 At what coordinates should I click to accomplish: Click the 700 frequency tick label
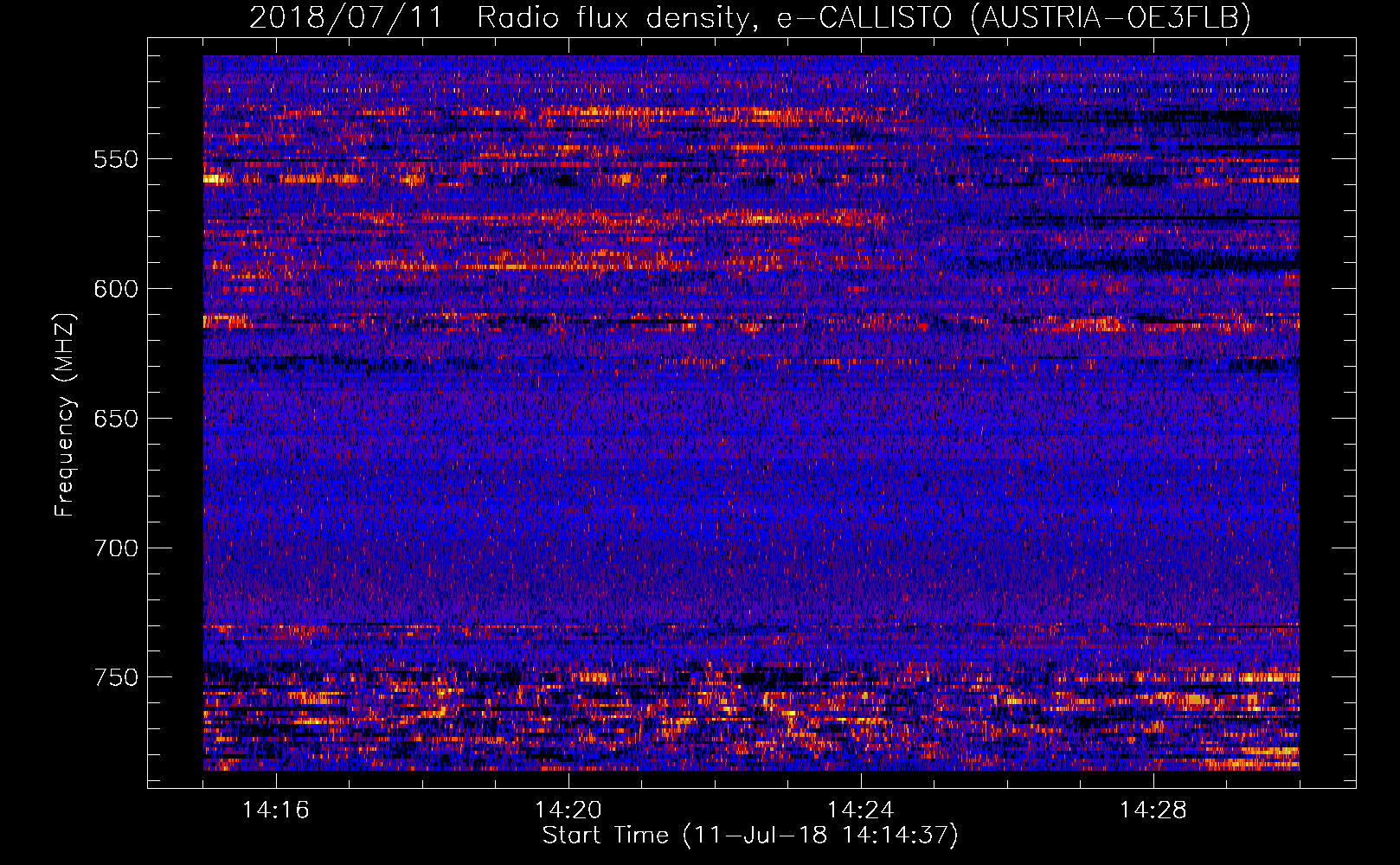pyautogui.click(x=116, y=548)
